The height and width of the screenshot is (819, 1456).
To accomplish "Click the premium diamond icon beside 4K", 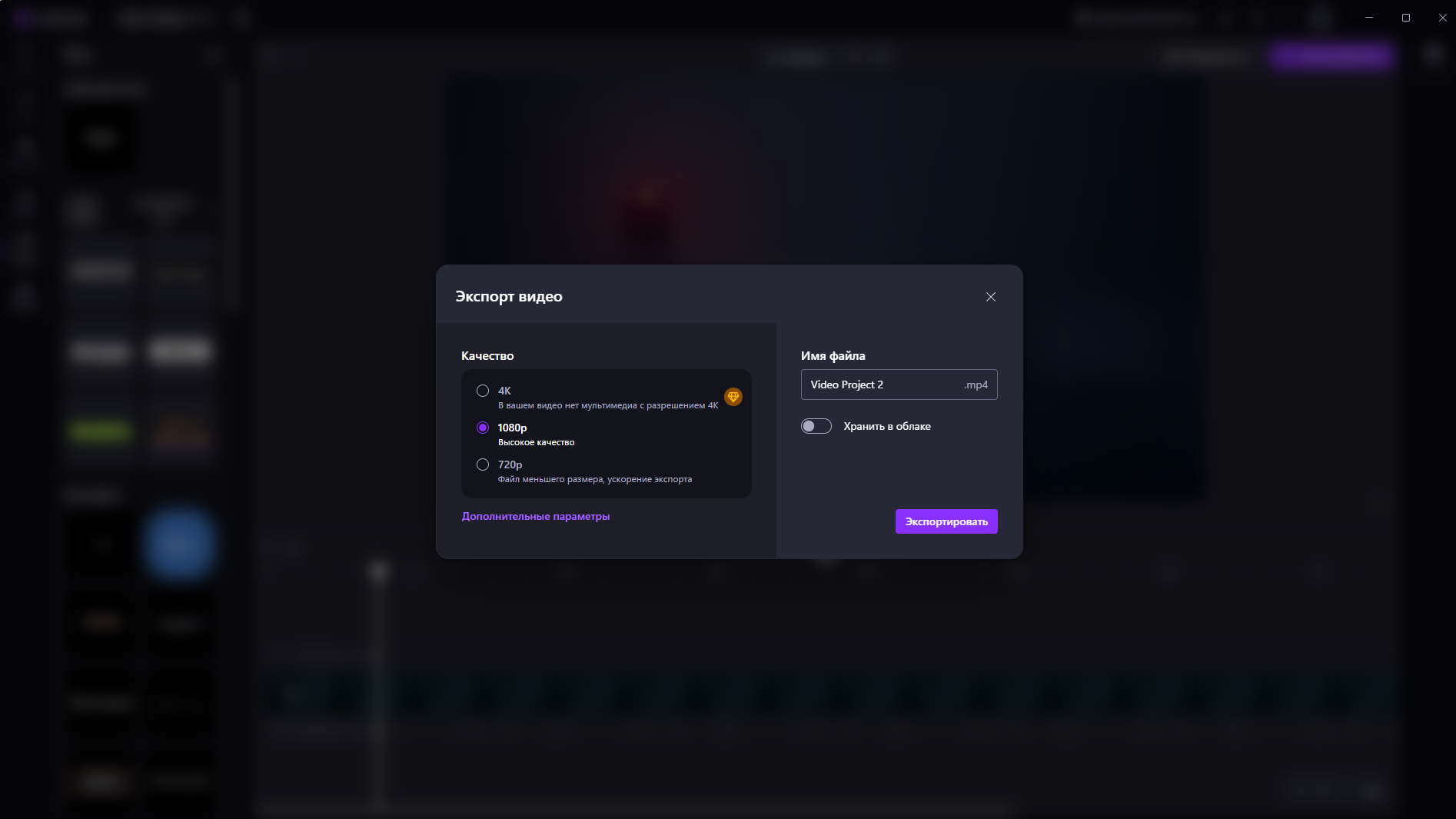I will pos(733,397).
